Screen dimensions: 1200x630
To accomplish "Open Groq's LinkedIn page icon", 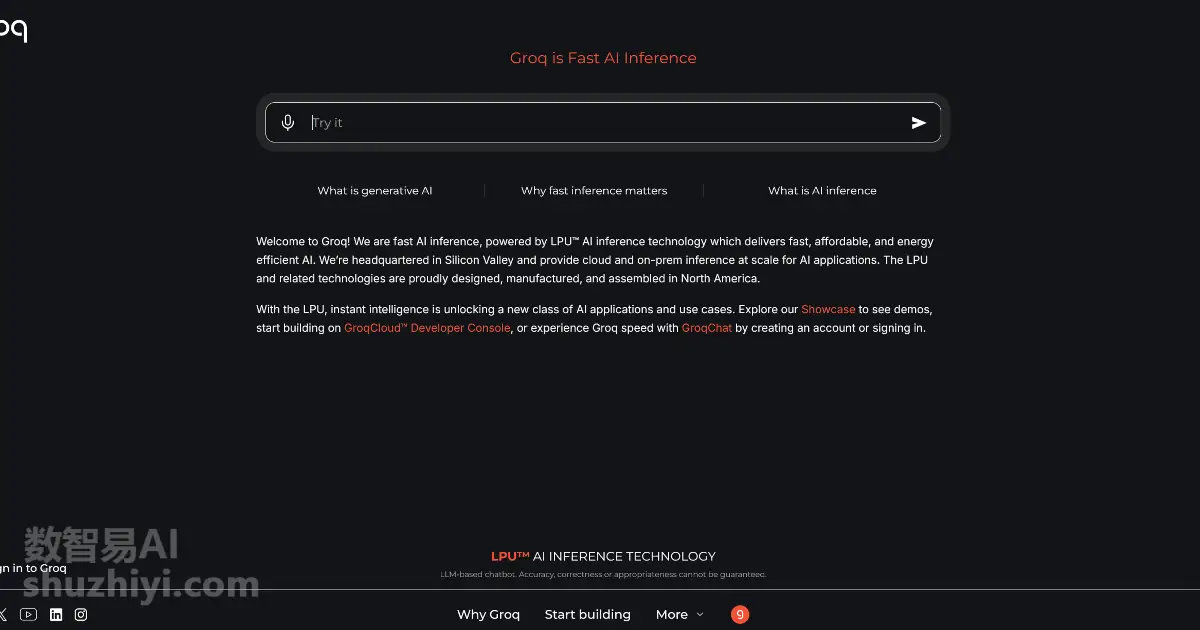I will [56, 615].
